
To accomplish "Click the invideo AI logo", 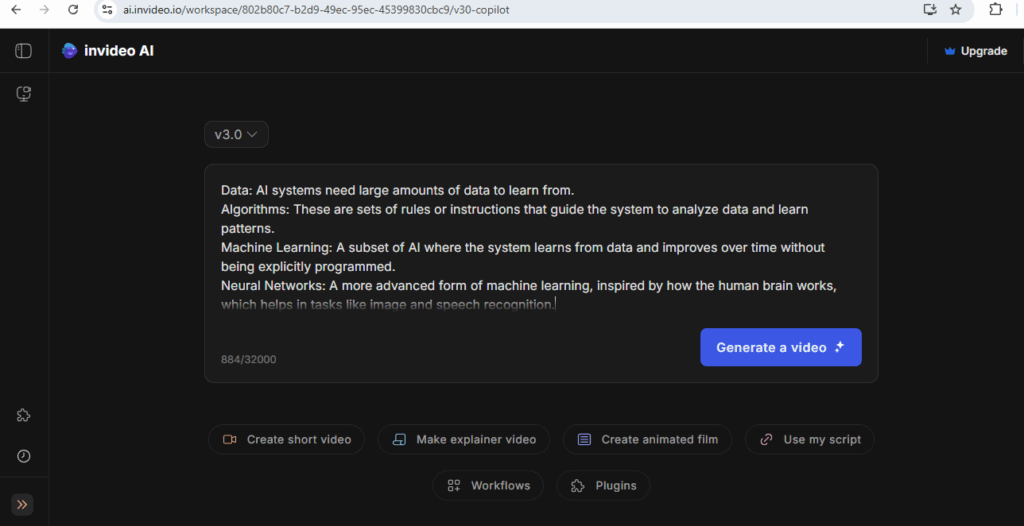I will pos(108,51).
